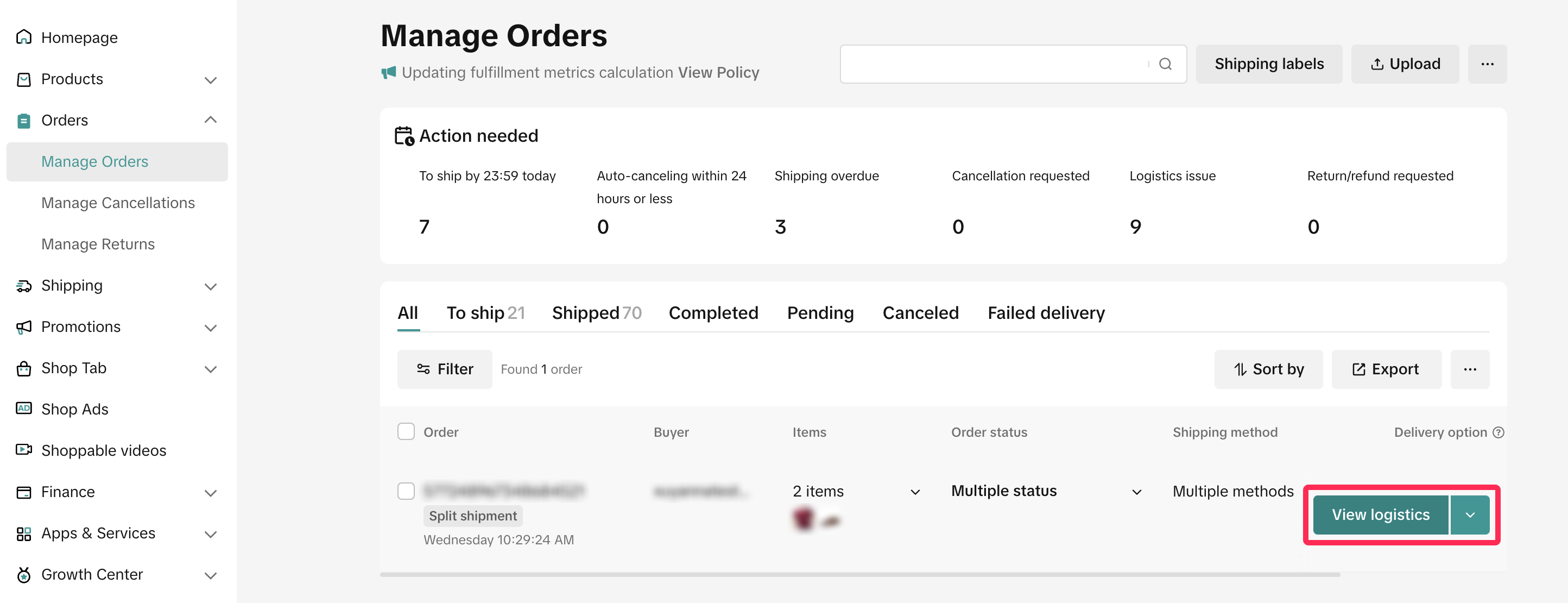The image size is (1568, 603).
Task: Open the Homepage house icon
Action: pos(24,37)
